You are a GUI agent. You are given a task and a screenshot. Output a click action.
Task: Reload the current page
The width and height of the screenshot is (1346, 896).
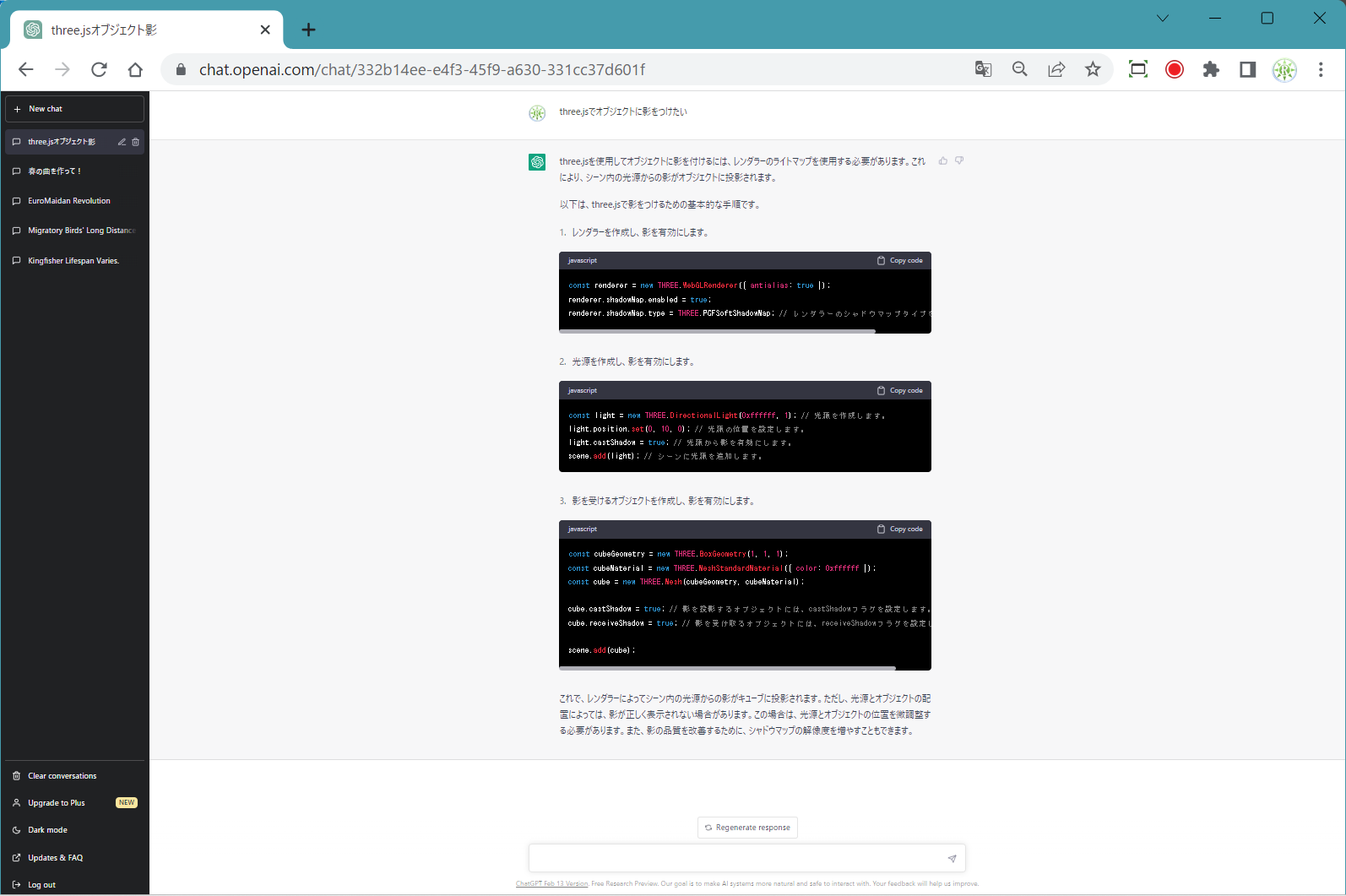pyautogui.click(x=99, y=69)
